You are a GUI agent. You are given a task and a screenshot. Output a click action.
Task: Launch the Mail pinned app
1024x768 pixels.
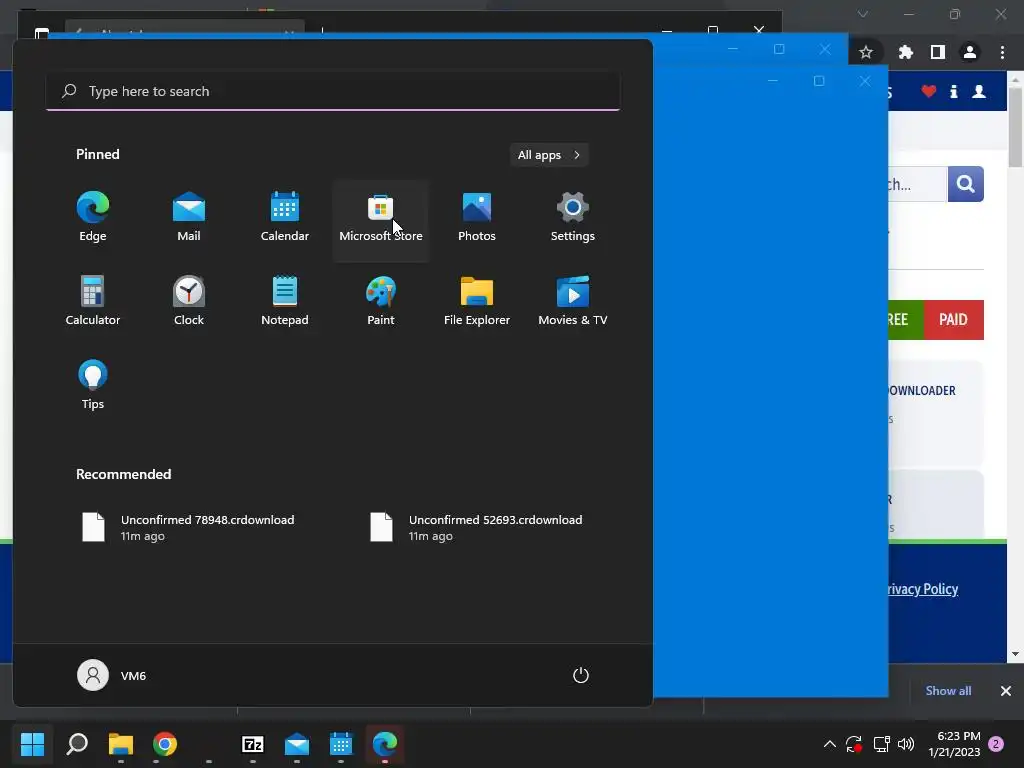[189, 218]
